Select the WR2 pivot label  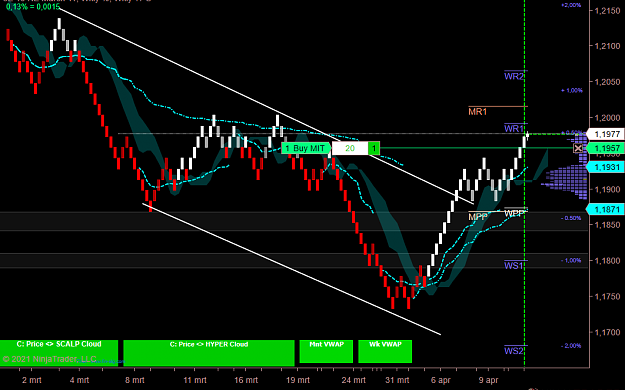(x=514, y=76)
